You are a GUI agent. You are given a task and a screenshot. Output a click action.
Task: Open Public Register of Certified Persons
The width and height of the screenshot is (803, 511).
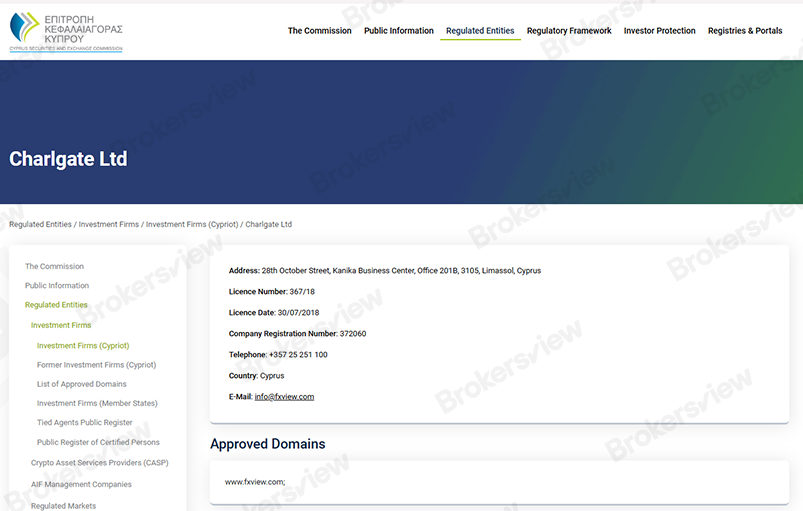click(98, 442)
